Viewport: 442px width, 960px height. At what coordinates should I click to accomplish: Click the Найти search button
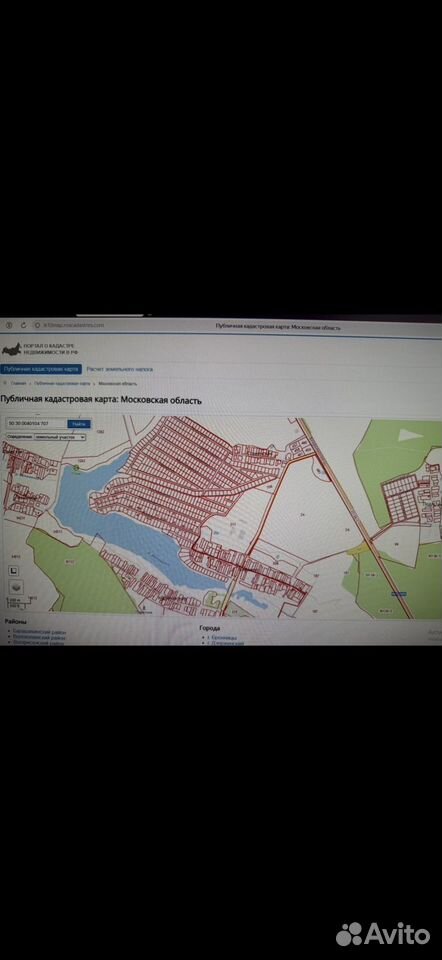click(78, 424)
